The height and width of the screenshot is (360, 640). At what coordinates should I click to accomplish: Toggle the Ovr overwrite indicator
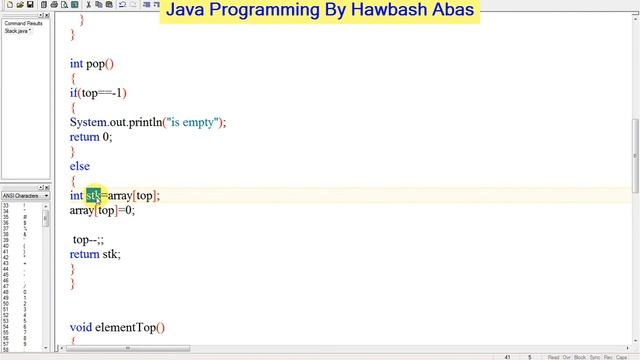[567, 357]
